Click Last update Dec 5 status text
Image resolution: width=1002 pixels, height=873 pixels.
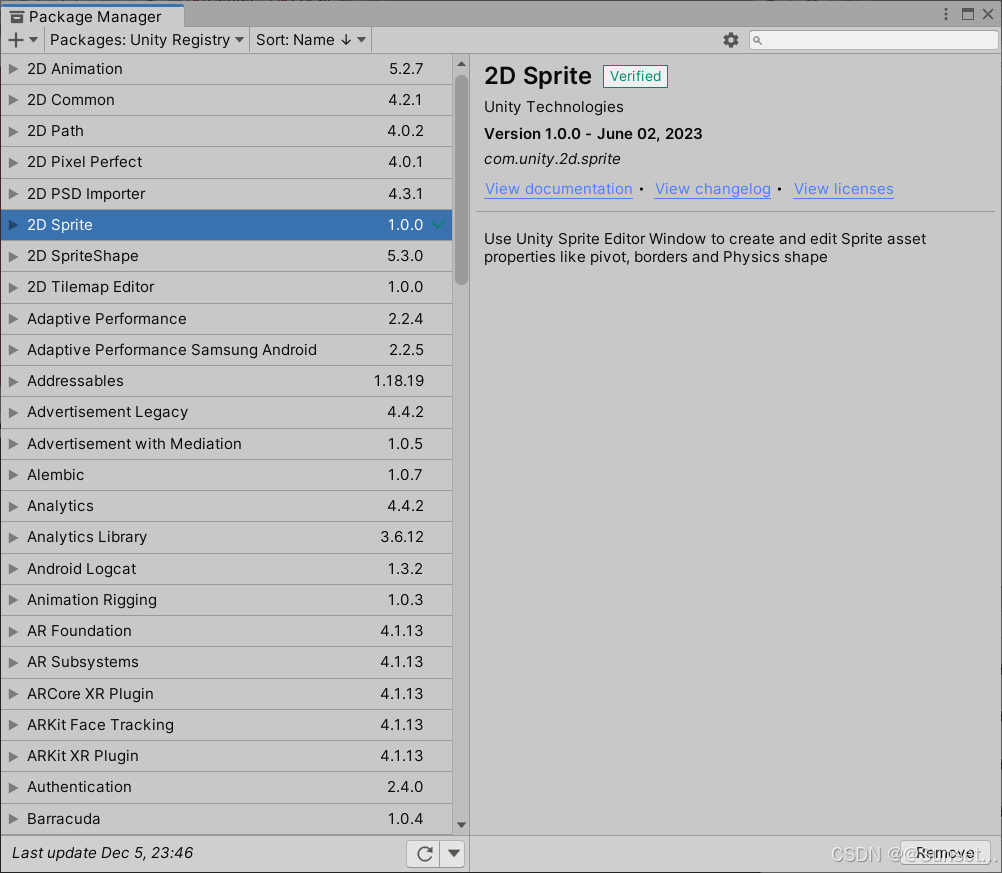tap(102, 853)
